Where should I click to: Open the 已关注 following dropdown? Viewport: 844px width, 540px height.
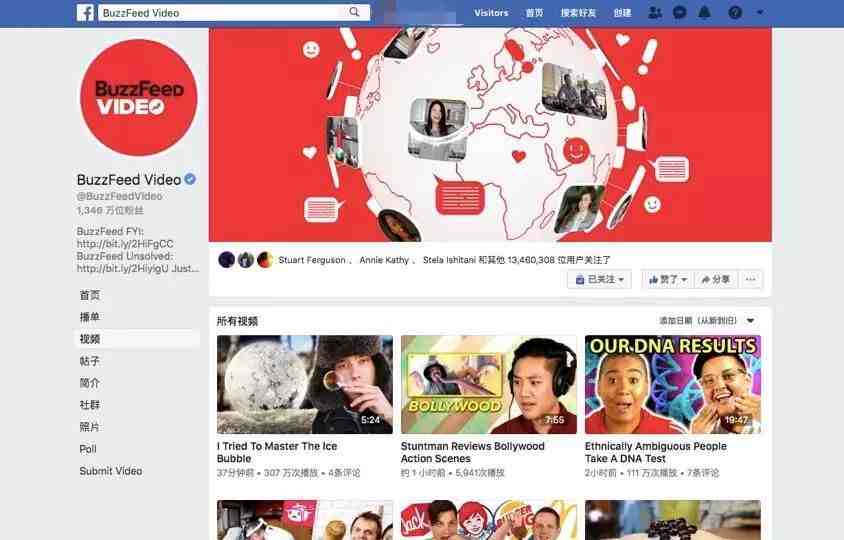click(600, 279)
